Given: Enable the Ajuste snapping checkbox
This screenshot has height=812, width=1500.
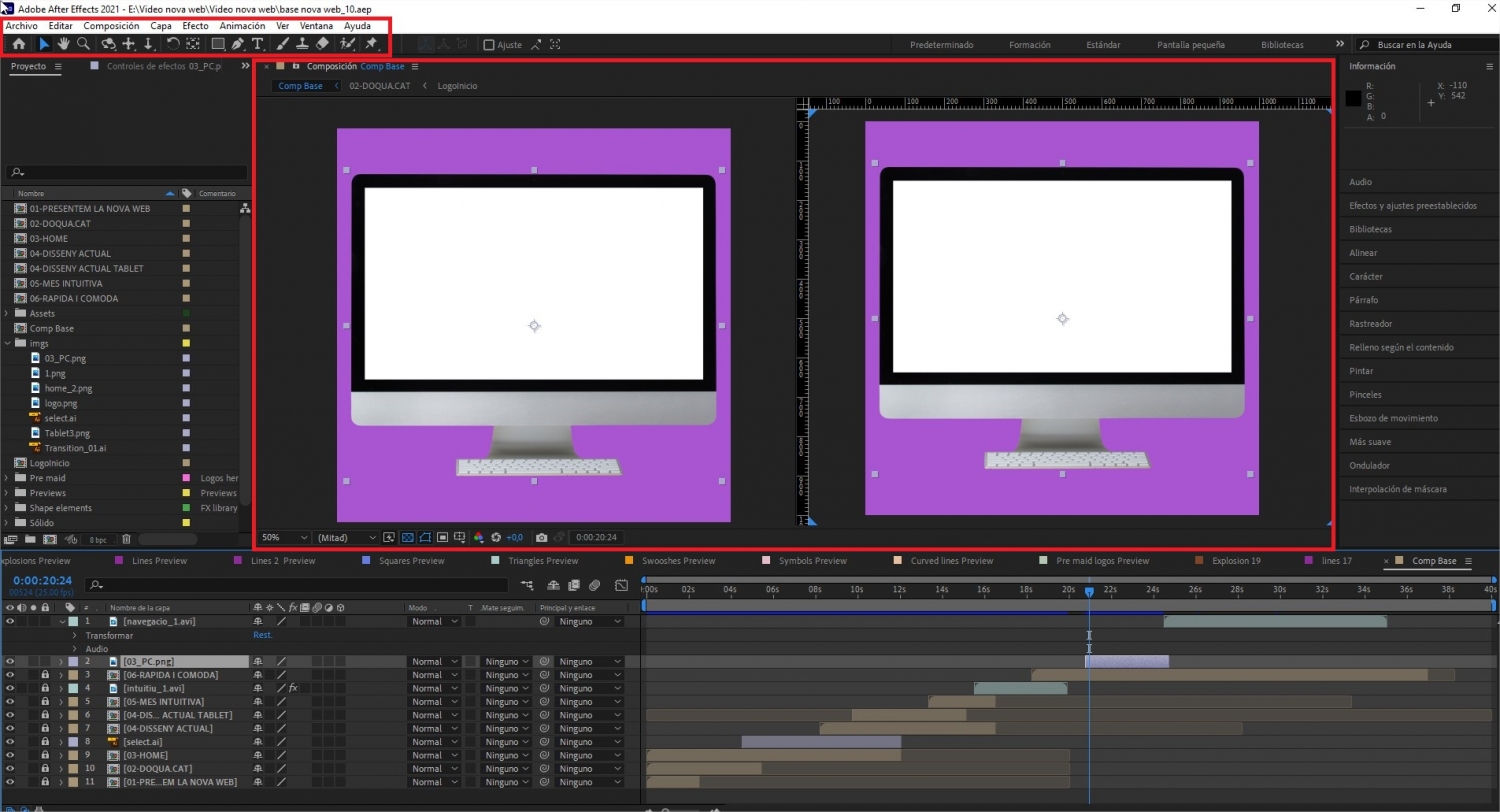Looking at the screenshot, I should [x=489, y=44].
